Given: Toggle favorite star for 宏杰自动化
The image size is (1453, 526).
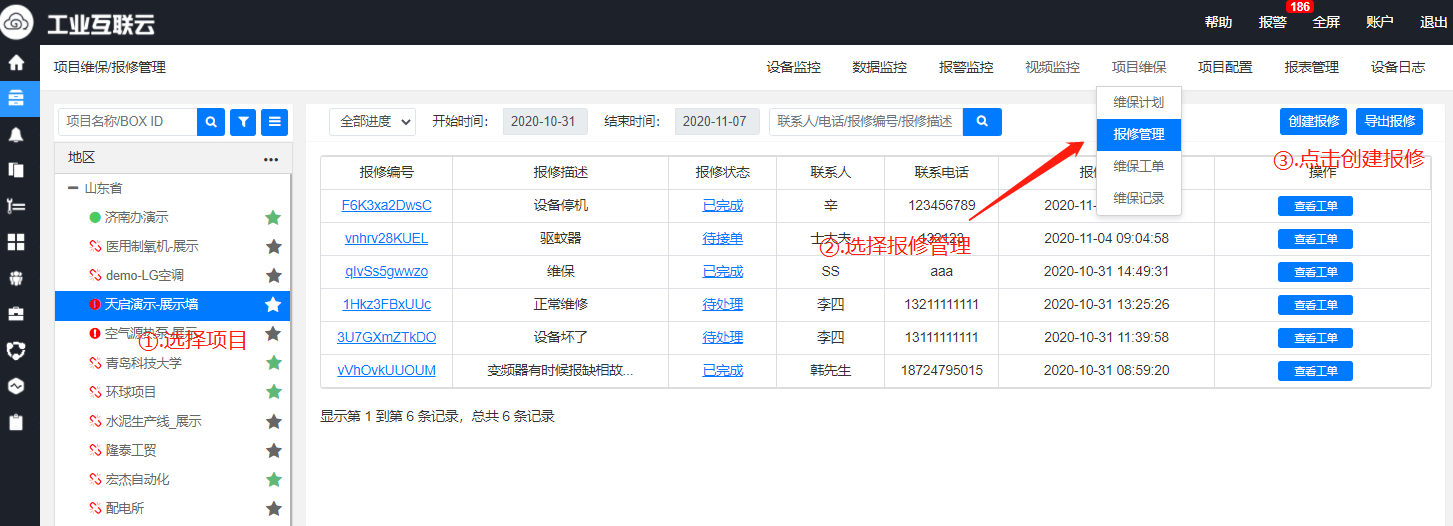Looking at the screenshot, I should 273,479.
